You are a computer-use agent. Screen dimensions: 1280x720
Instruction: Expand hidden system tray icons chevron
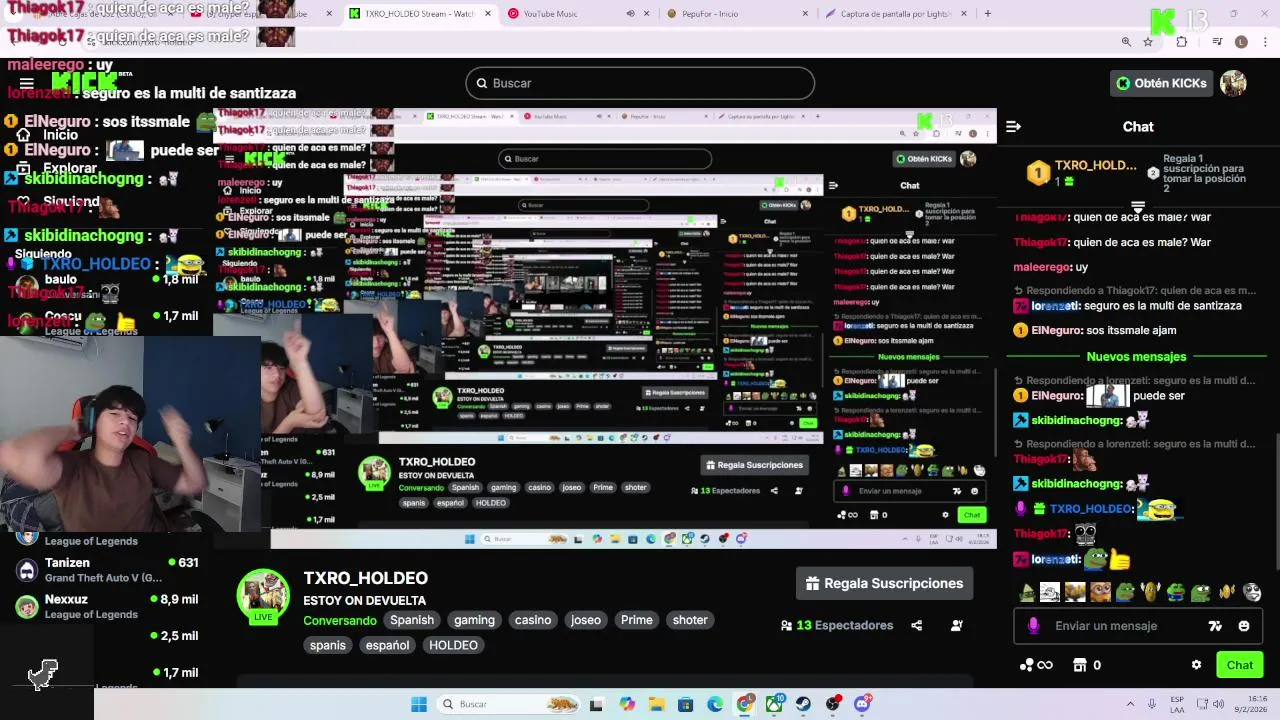tap(1130, 704)
